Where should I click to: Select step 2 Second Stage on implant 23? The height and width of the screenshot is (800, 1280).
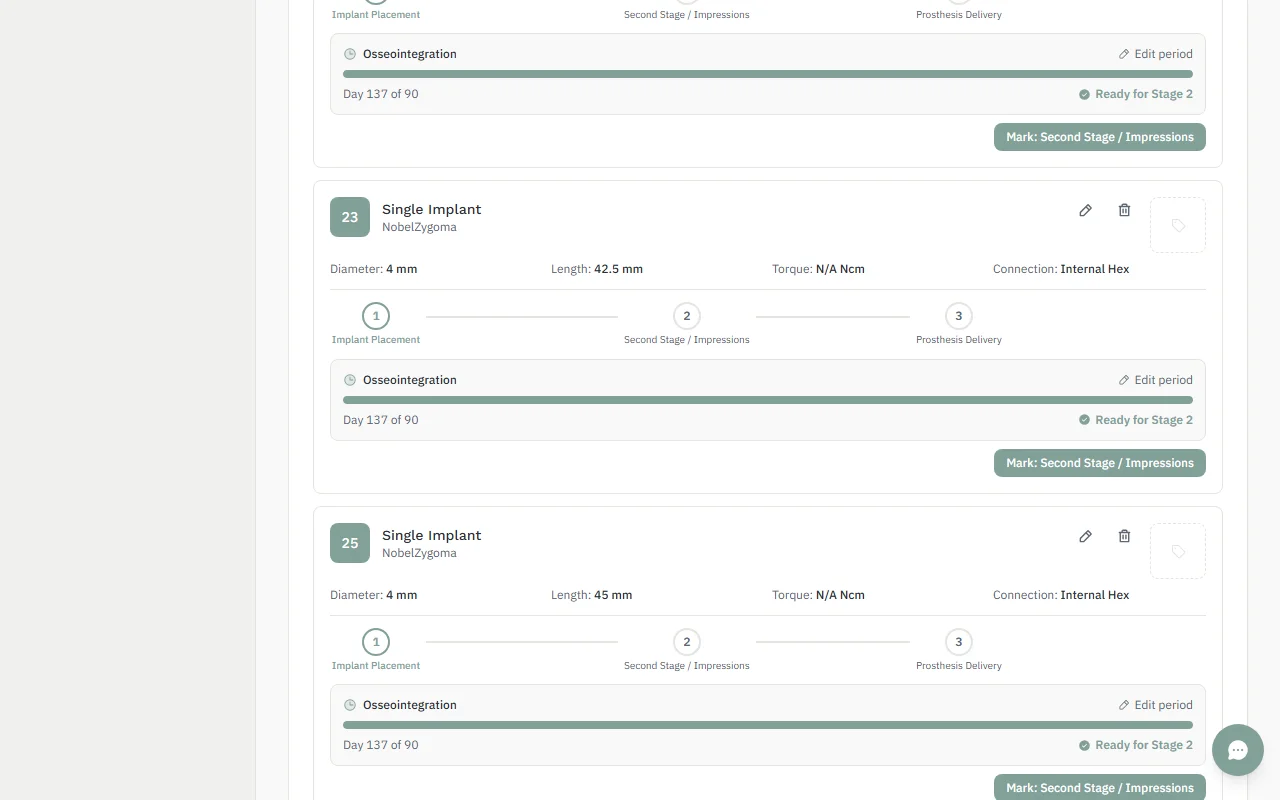pyautogui.click(x=687, y=316)
